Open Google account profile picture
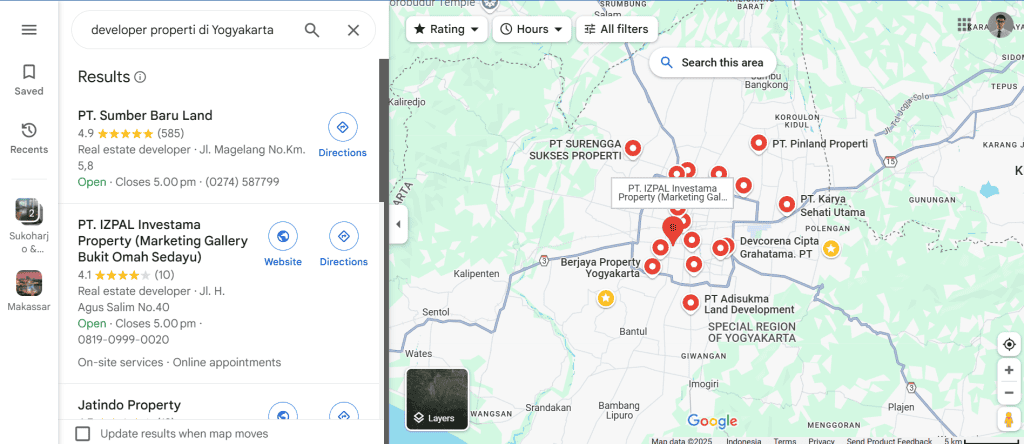The width and height of the screenshot is (1024, 444). (x=1000, y=25)
